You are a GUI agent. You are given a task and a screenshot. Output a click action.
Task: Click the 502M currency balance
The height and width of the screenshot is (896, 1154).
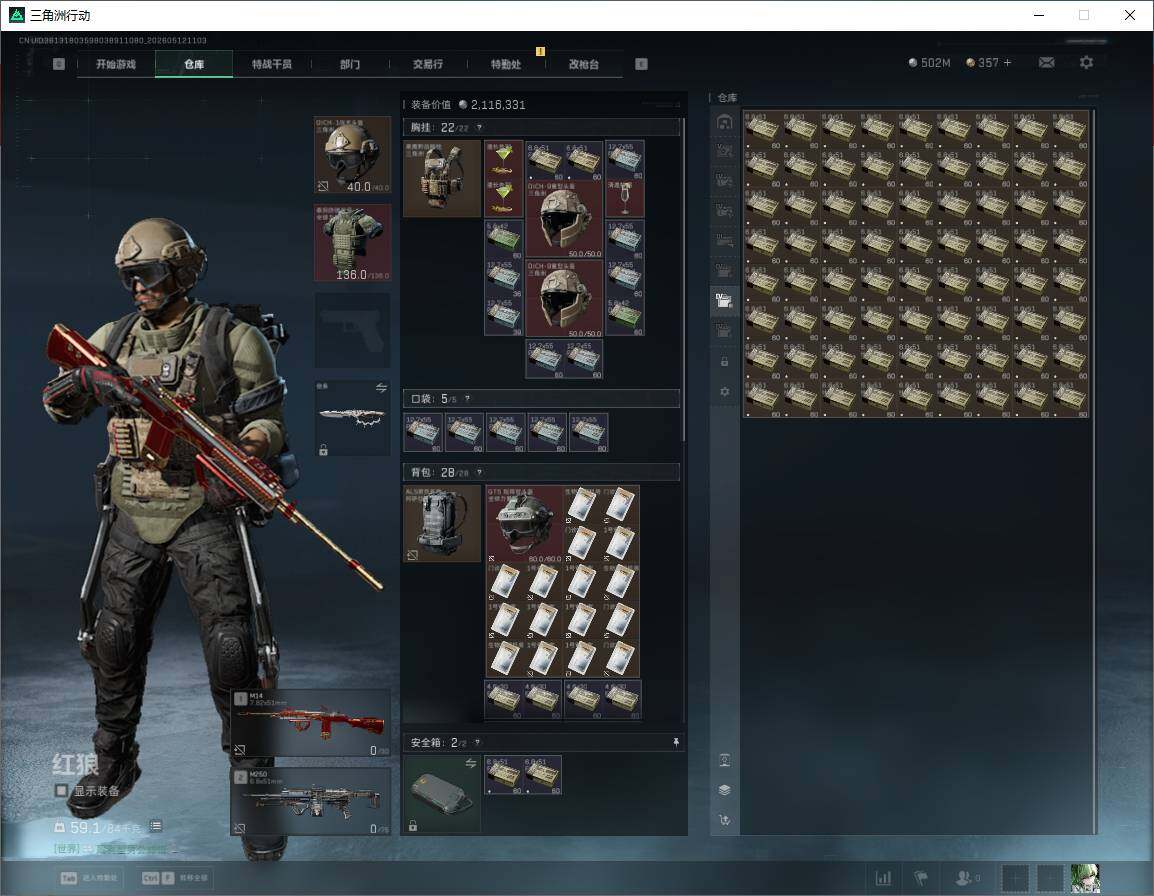(930, 63)
